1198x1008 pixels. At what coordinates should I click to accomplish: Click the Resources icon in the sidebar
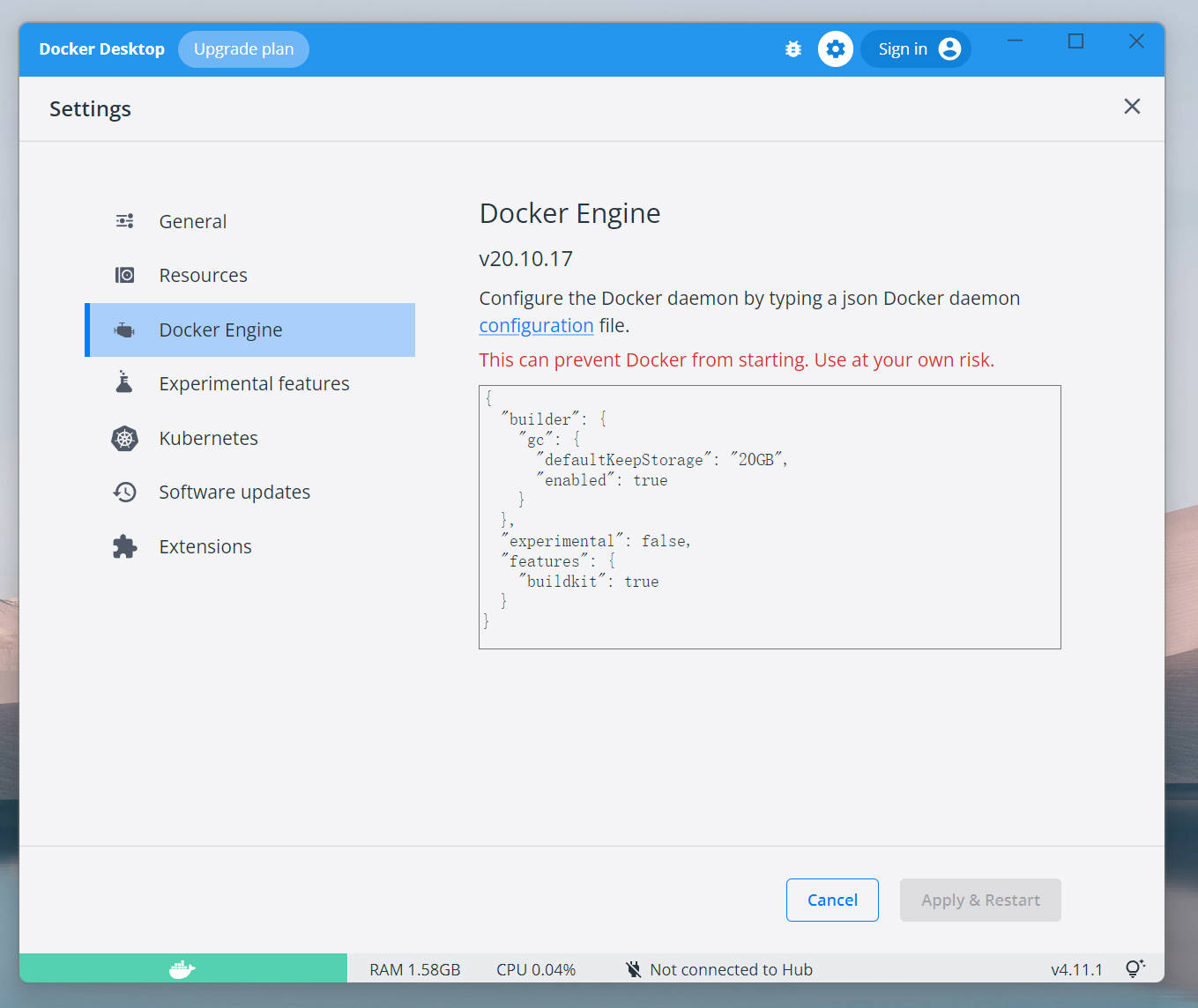tap(124, 274)
